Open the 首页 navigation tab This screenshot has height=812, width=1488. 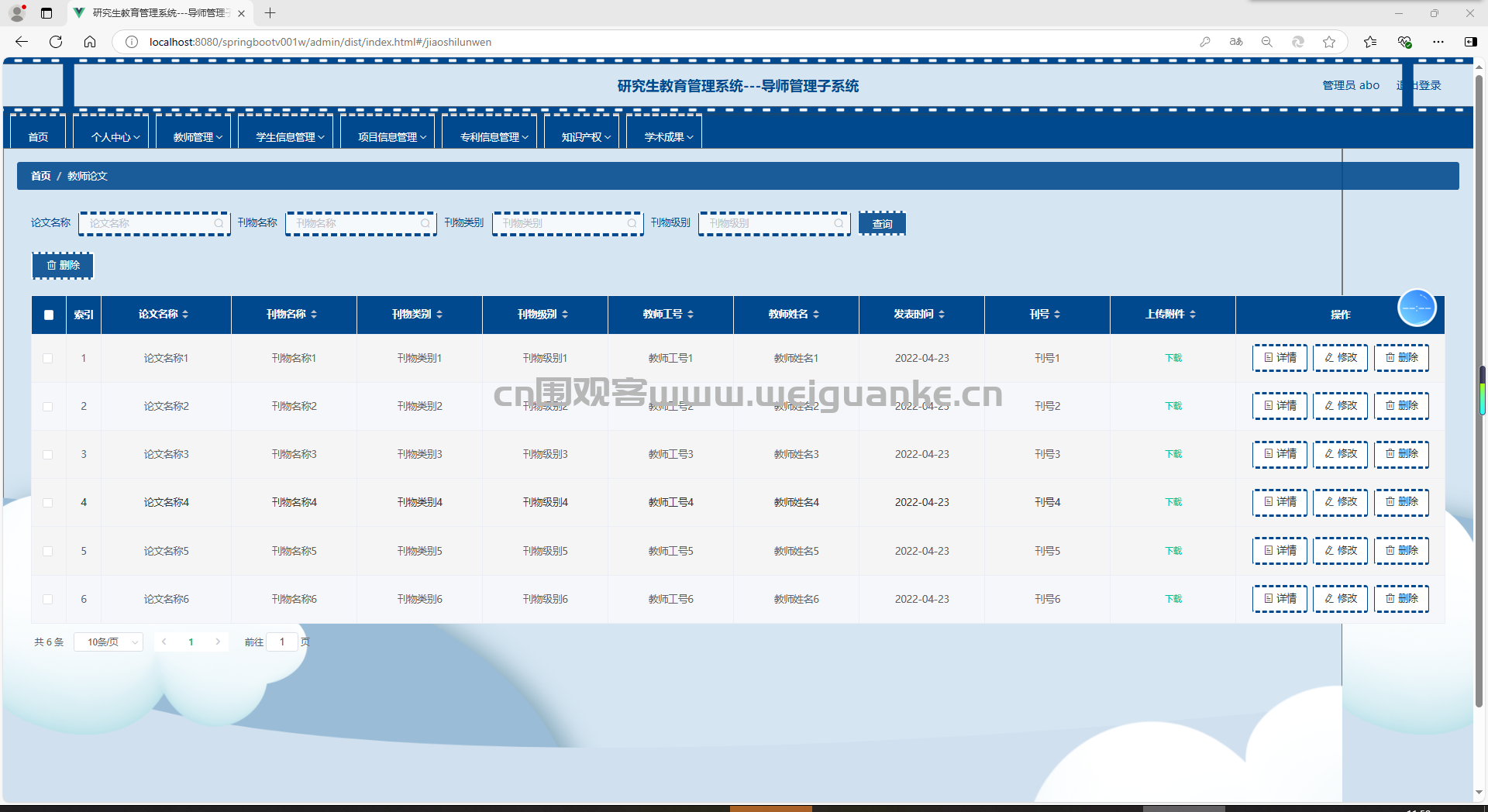click(x=38, y=136)
